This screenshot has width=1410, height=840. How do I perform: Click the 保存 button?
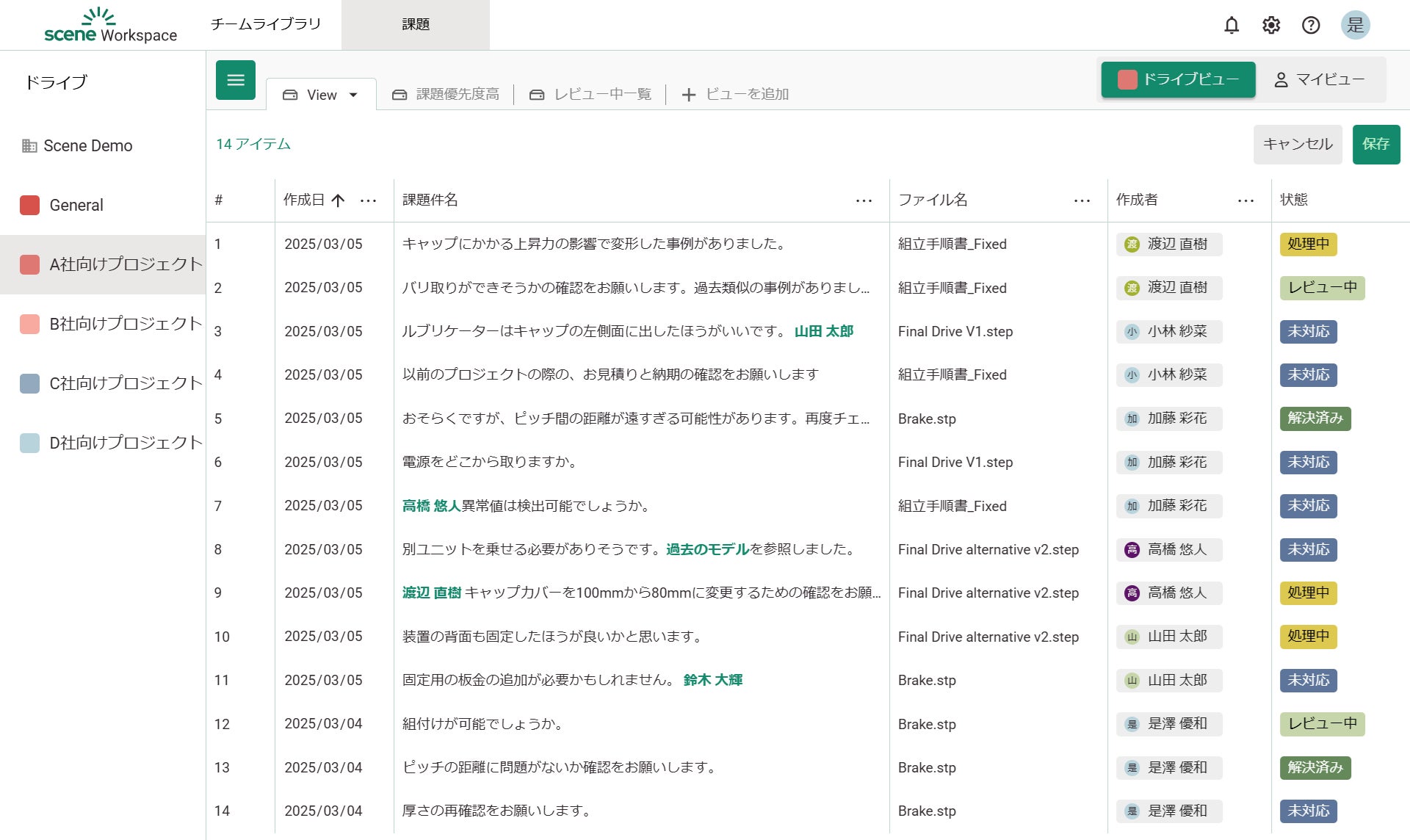coord(1375,144)
